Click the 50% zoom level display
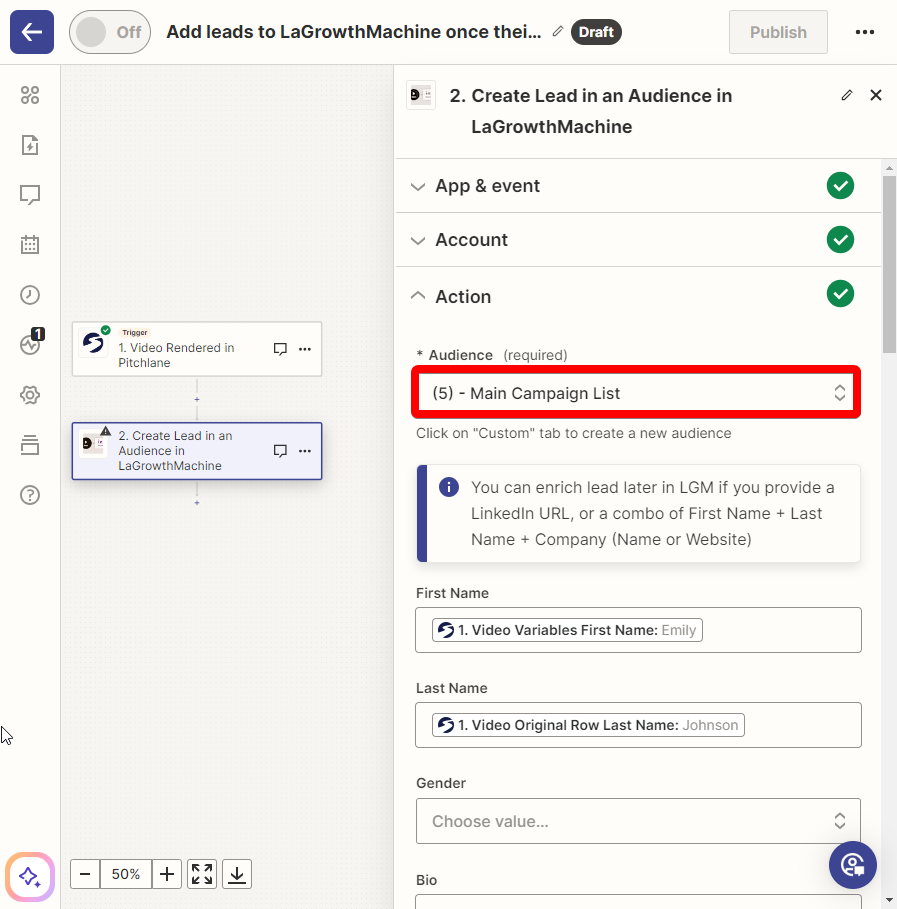Image resolution: width=897 pixels, height=909 pixels. (126, 874)
